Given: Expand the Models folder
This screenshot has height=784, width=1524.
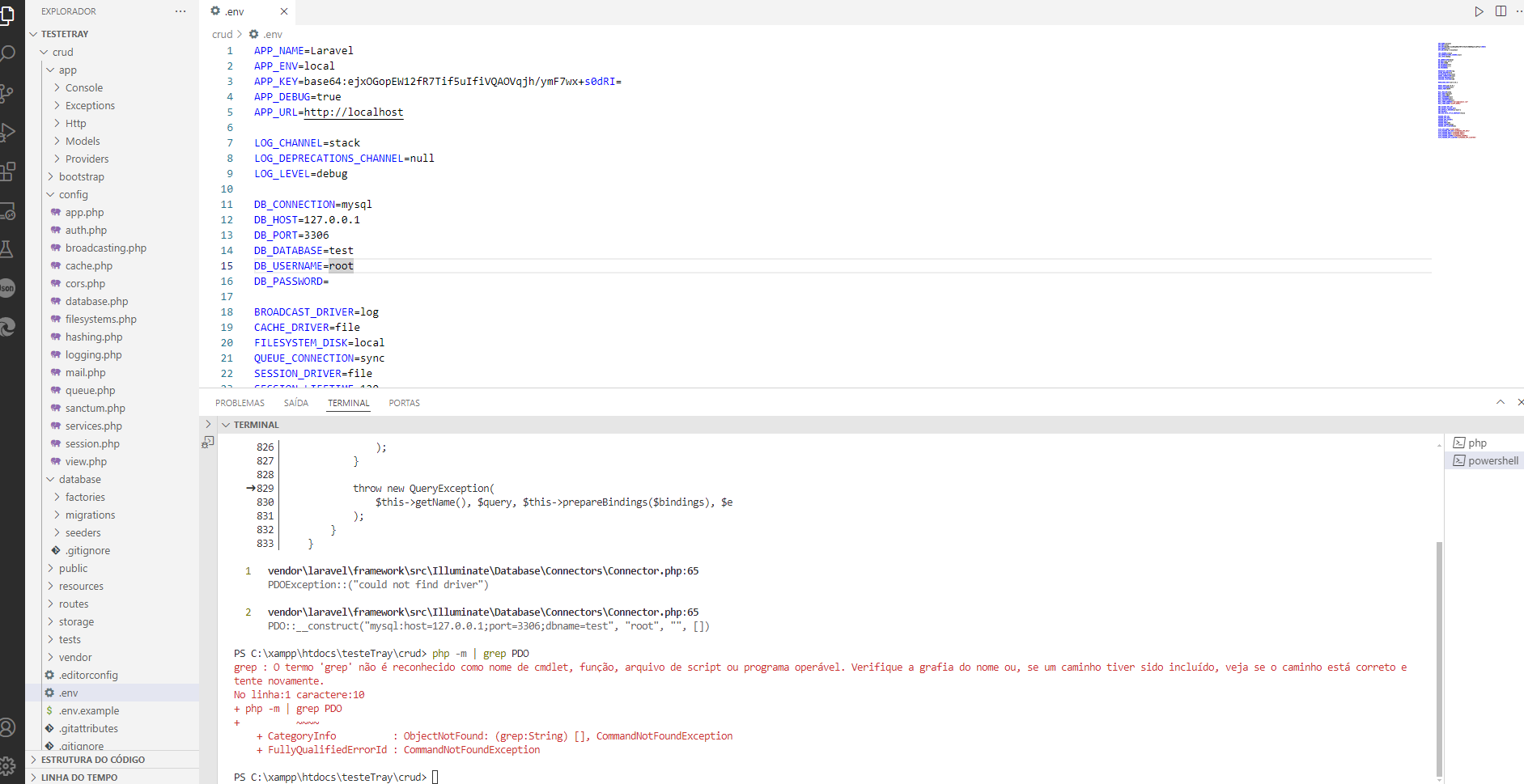Looking at the screenshot, I should [112, 141].
